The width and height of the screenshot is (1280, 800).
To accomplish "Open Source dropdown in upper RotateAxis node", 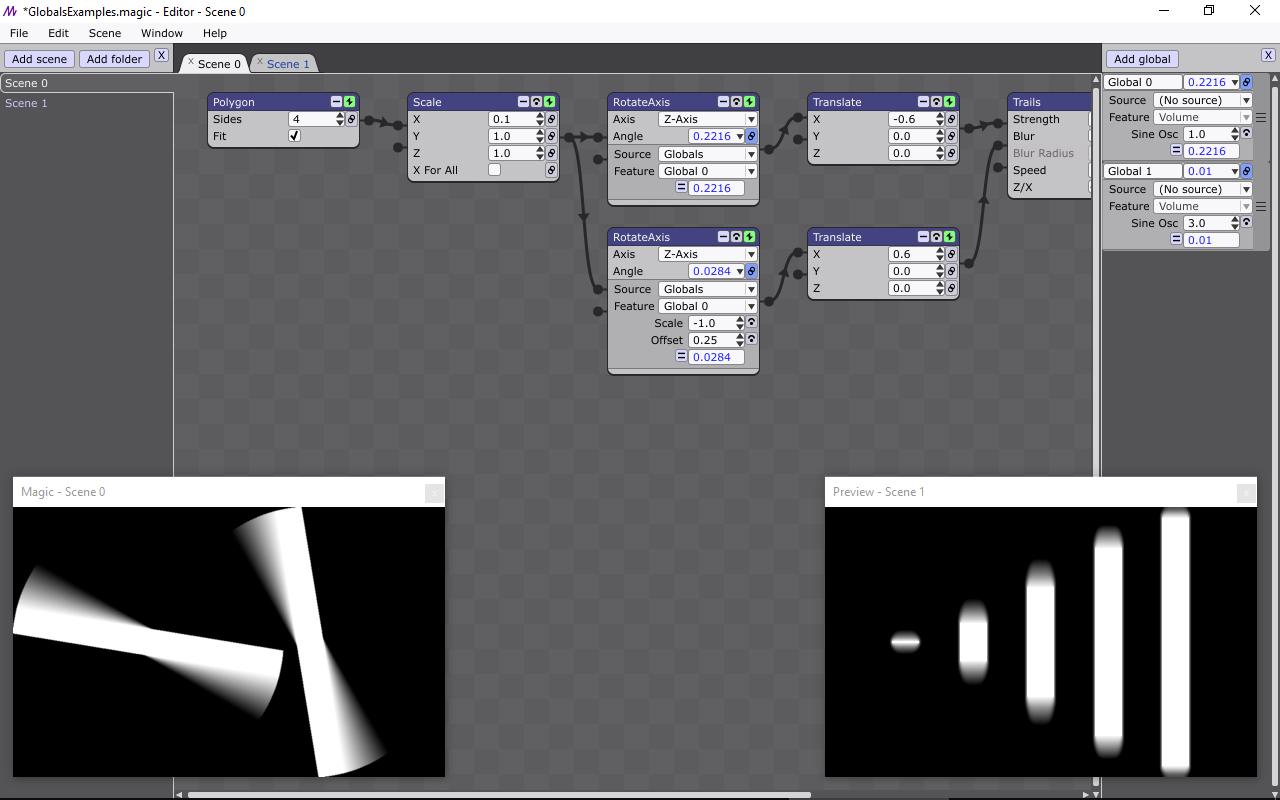I will 708,154.
